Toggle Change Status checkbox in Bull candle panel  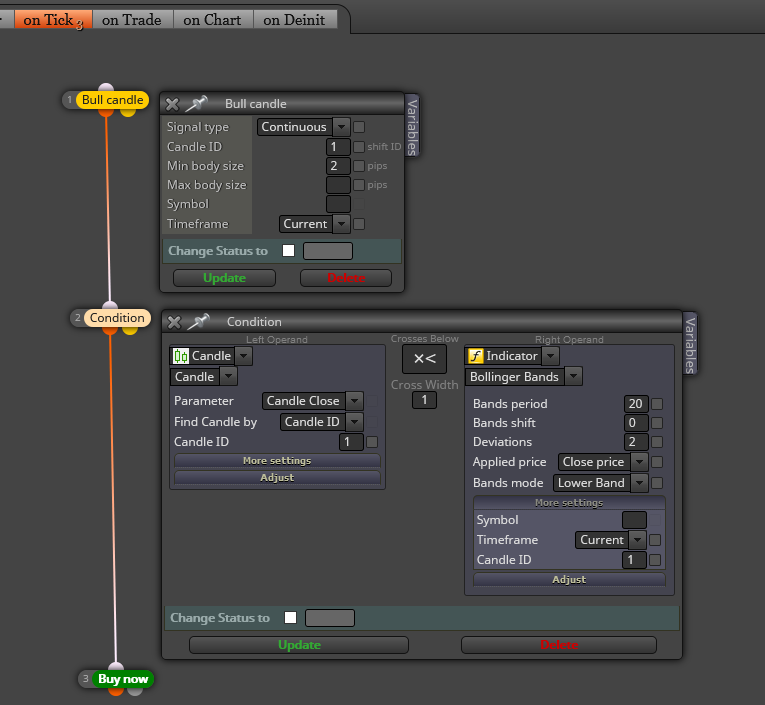click(x=288, y=251)
